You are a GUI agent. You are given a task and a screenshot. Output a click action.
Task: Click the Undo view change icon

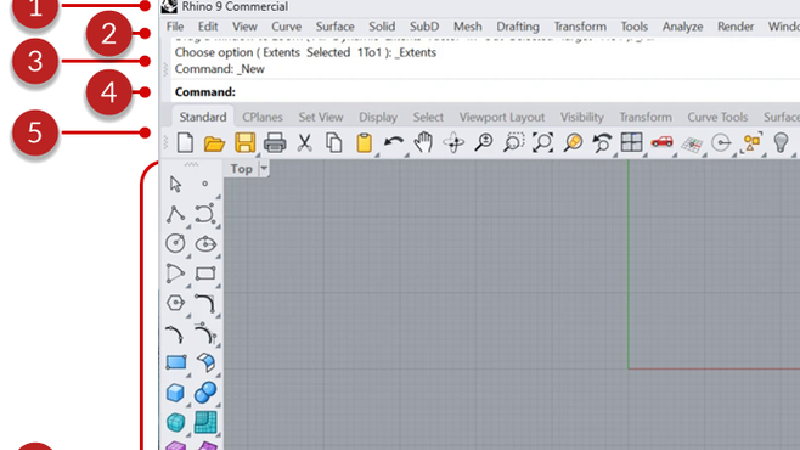click(602, 143)
